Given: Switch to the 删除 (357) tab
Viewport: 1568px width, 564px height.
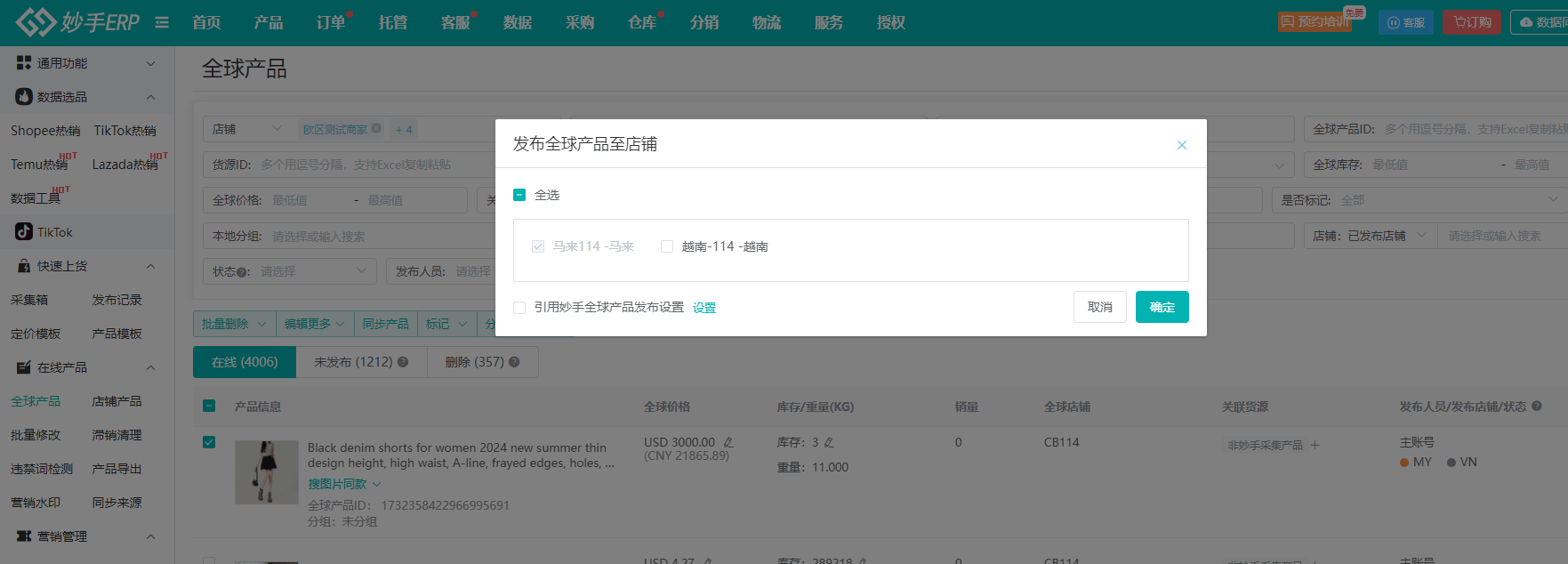Looking at the screenshot, I should point(482,362).
